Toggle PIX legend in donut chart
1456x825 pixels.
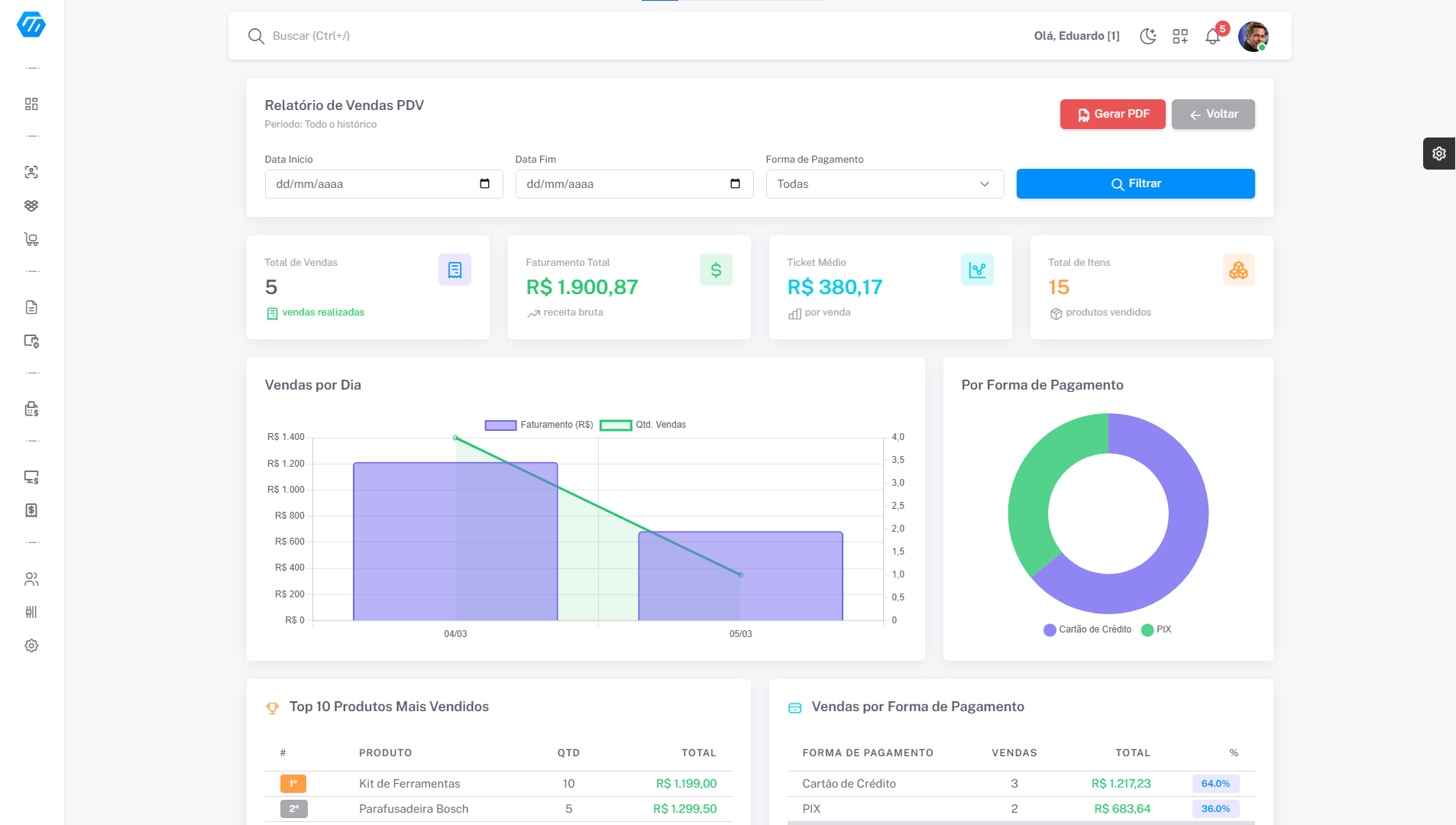click(1156, 629)
